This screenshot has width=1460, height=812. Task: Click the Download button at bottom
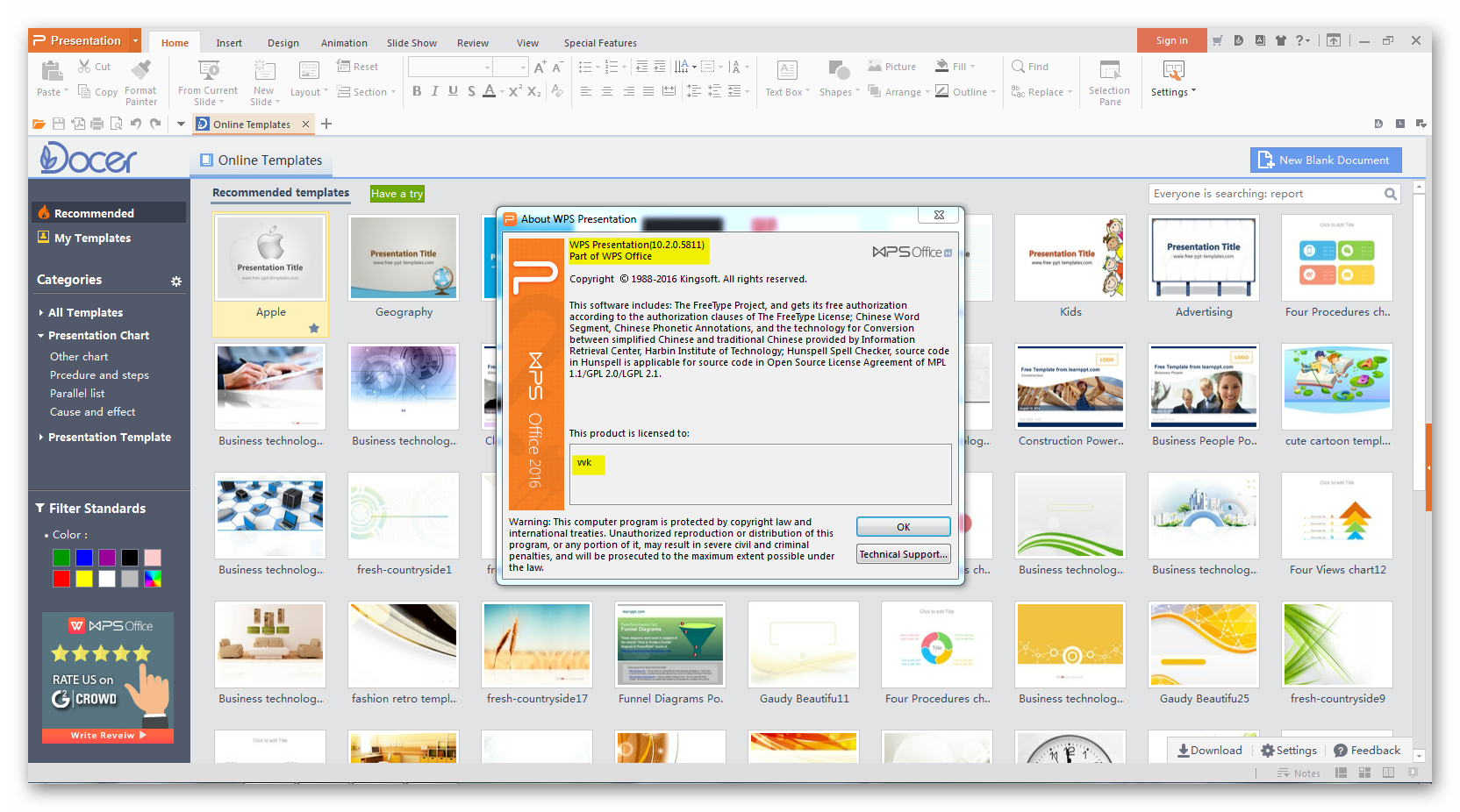click(1209, 751)
